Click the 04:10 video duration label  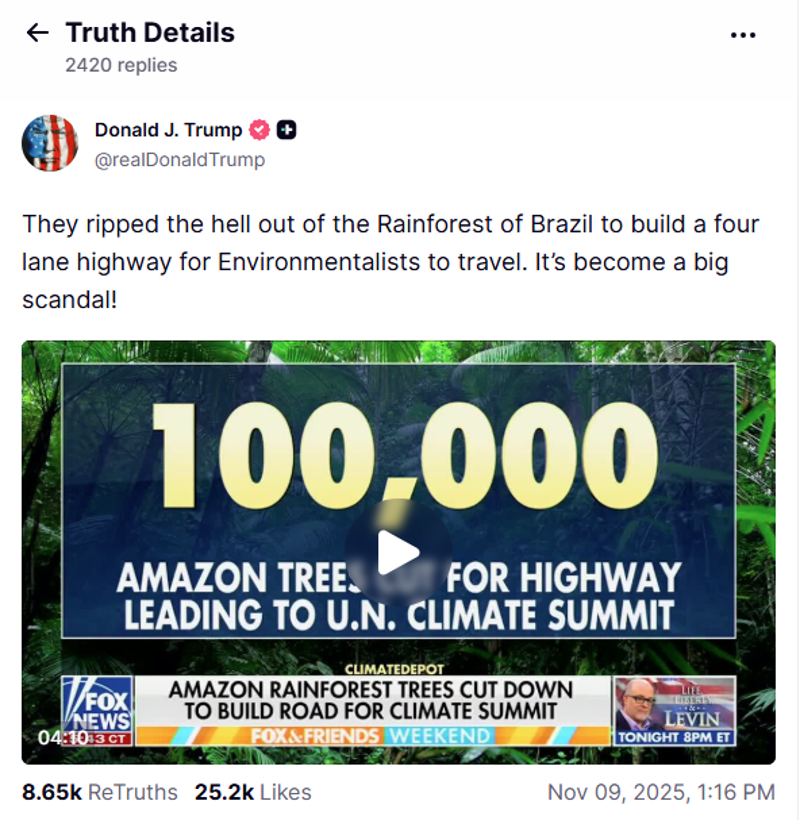tap(63, 738)
